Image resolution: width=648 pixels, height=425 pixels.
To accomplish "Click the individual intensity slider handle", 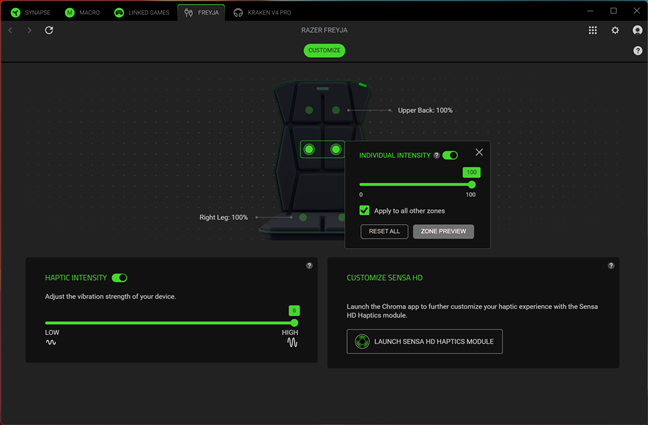I will pyautogui.click(x=472, y=184).
